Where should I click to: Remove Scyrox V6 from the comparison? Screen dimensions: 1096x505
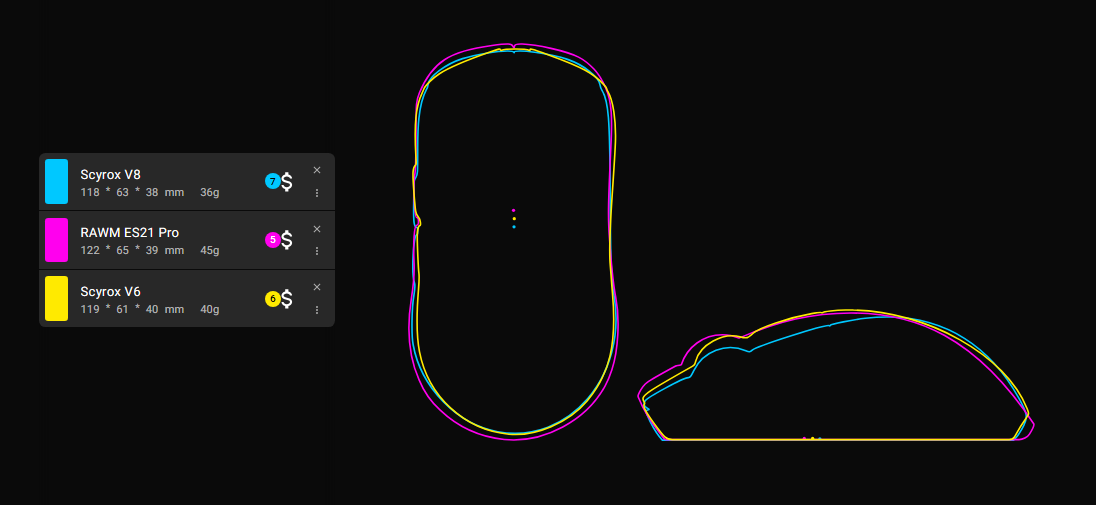317,287
